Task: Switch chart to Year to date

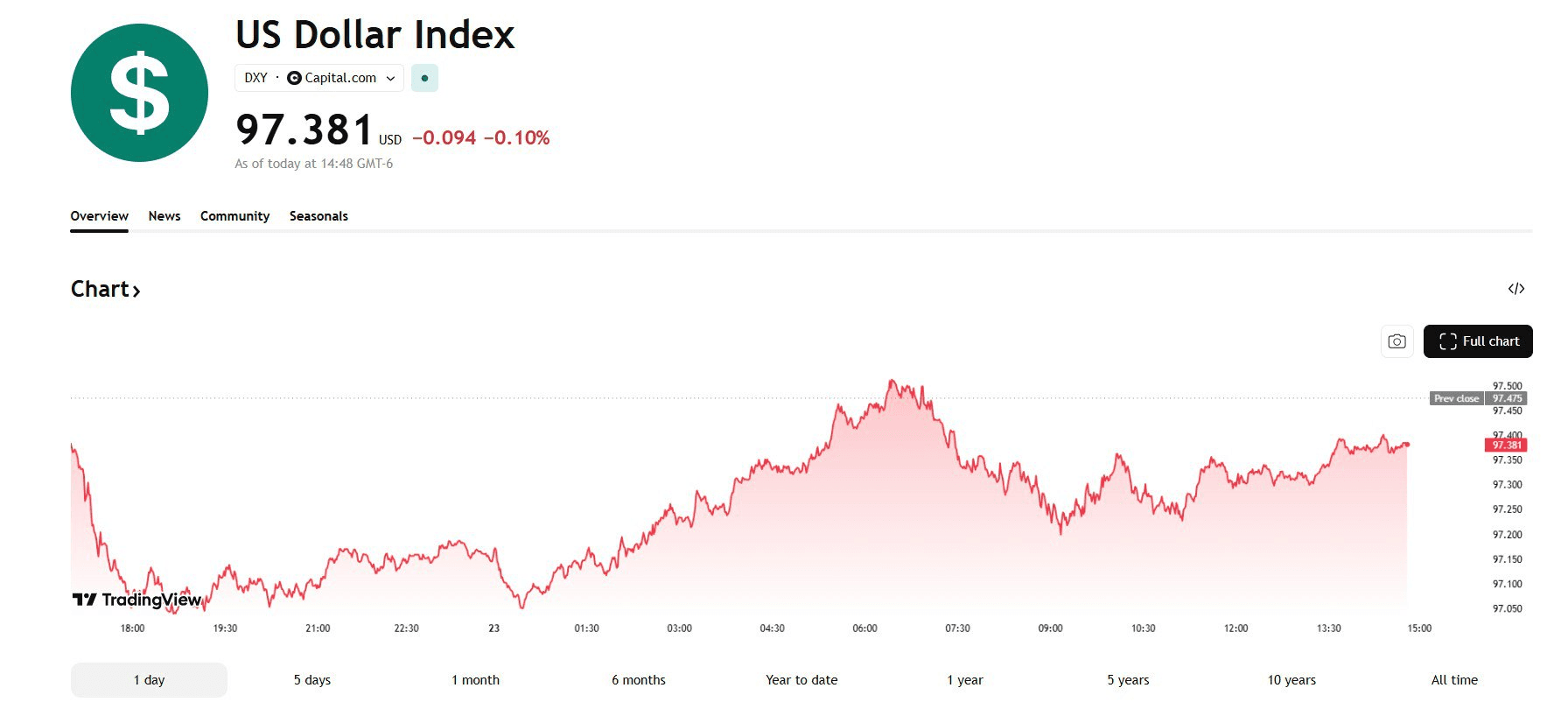Action: [x=801, y=680]
